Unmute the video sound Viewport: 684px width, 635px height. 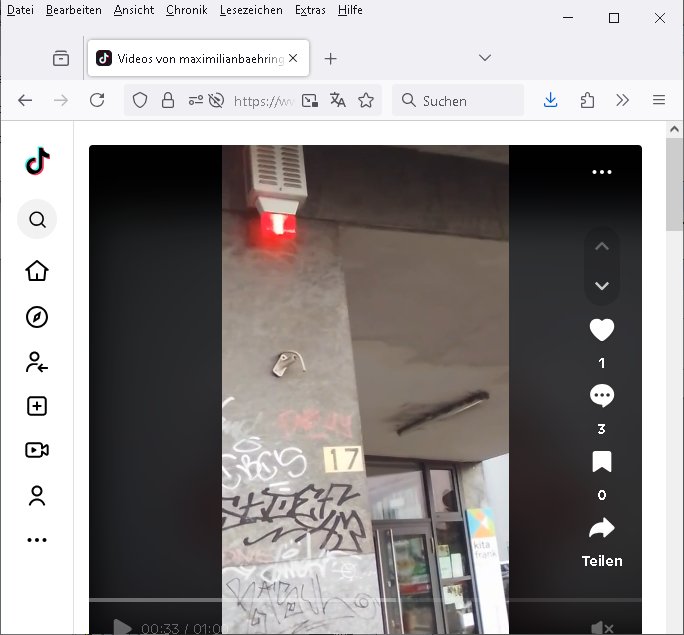tap(602, 627)
